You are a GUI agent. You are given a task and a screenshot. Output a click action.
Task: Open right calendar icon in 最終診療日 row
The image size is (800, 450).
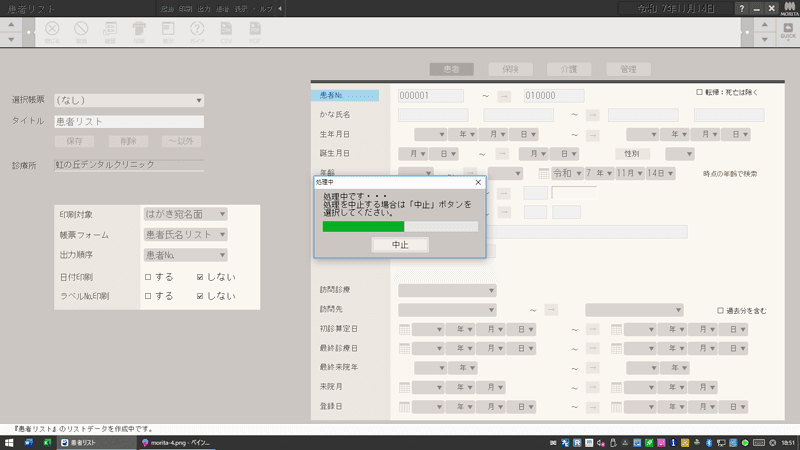[616, 348]
